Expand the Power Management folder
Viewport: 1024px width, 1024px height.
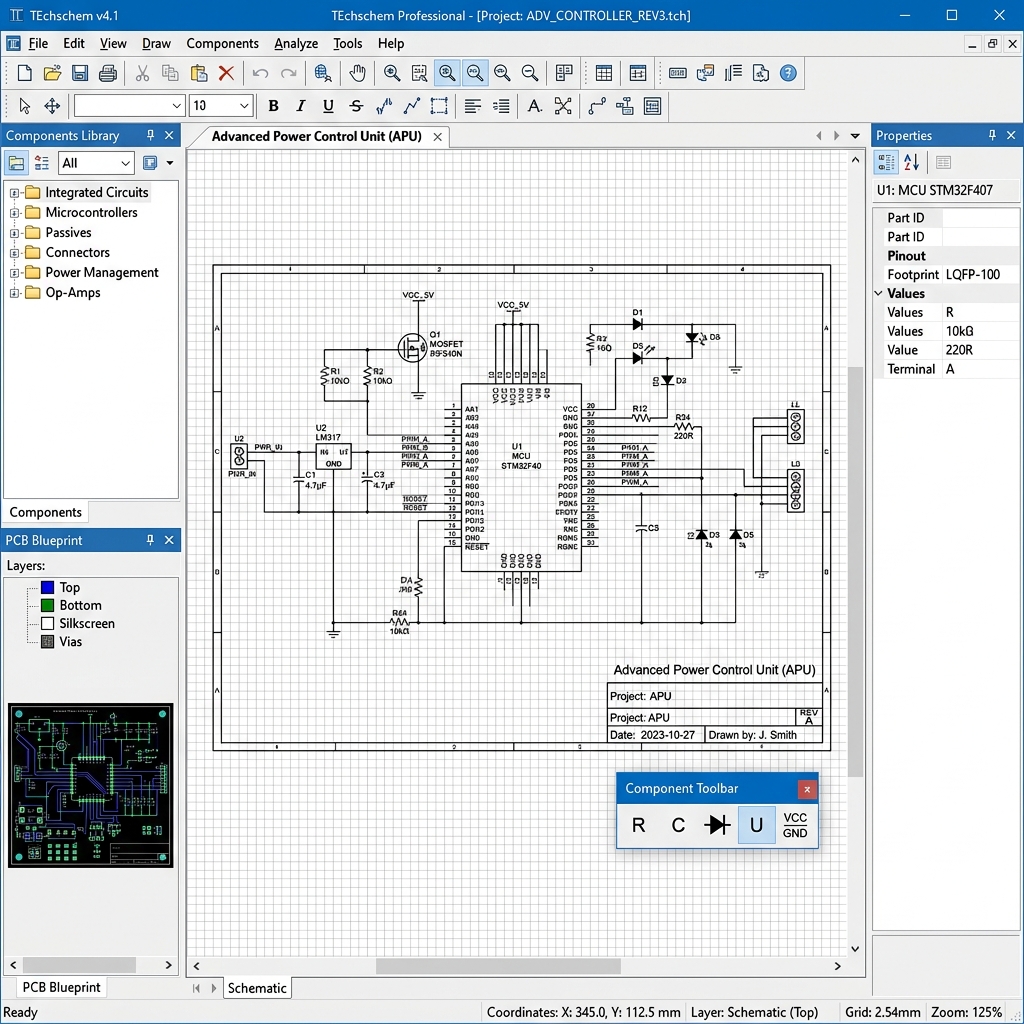pos(14,273)
